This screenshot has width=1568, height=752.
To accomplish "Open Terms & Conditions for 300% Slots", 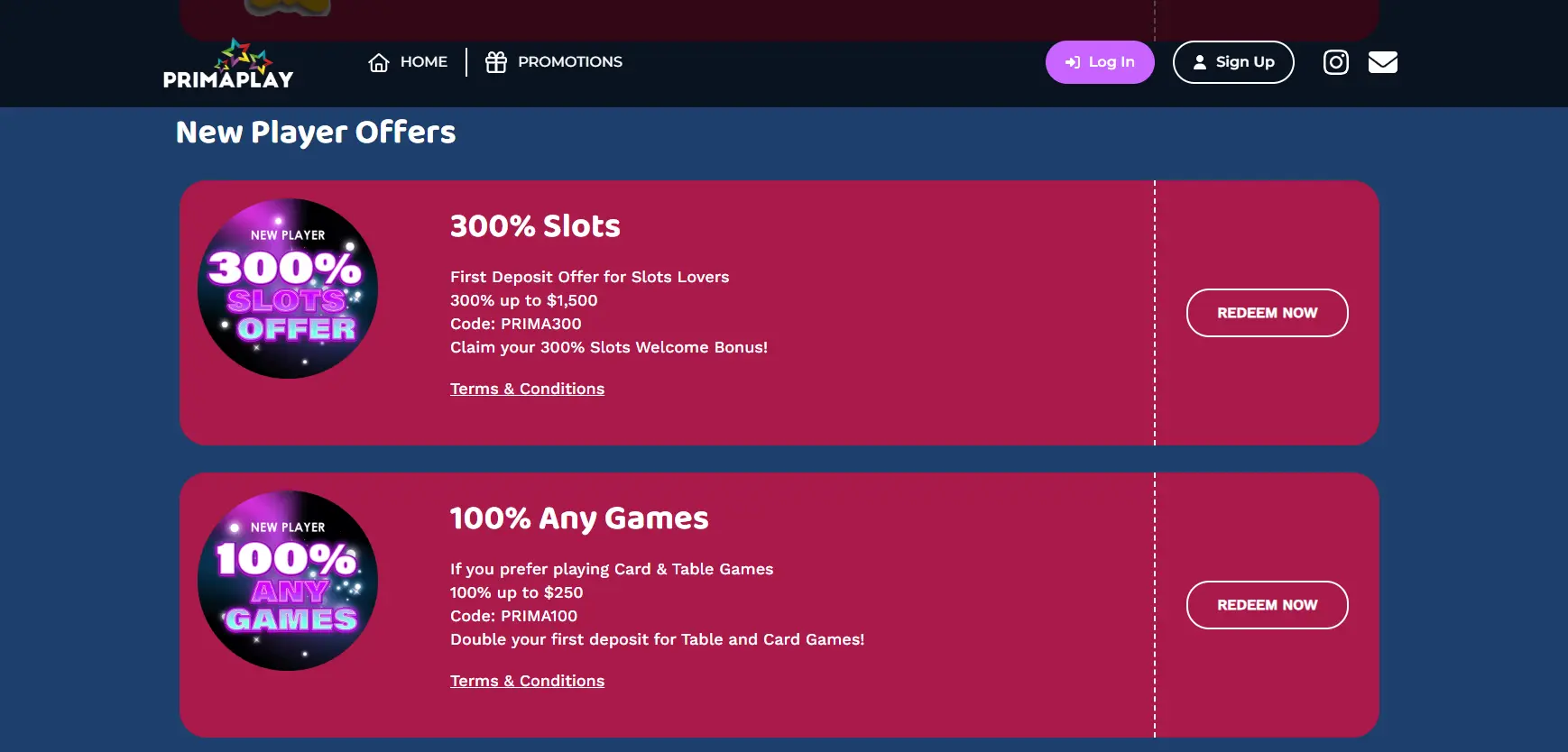I will 527,388.
